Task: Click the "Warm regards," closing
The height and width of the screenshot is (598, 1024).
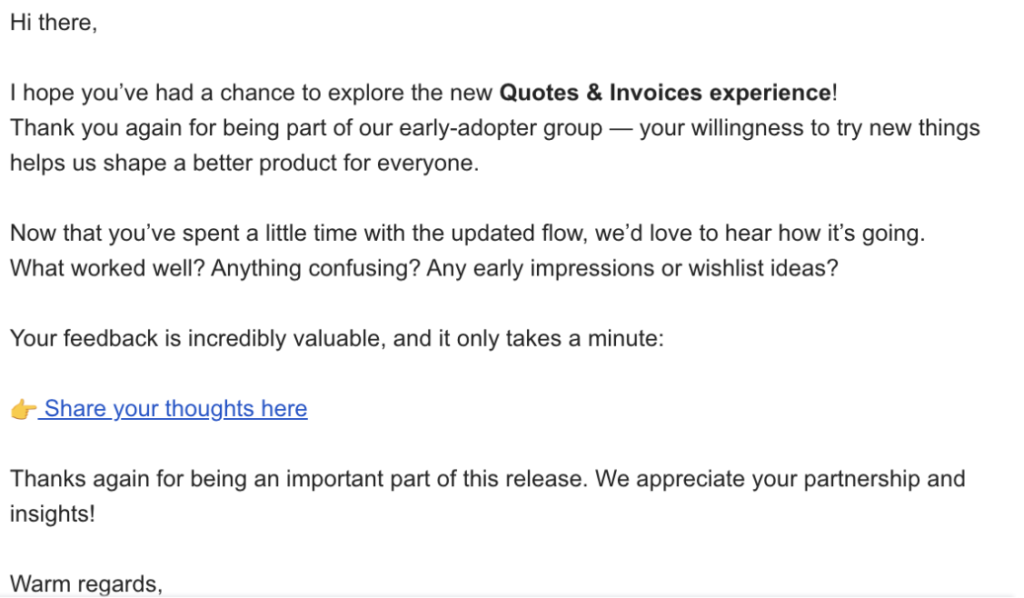Action: pos(86,583)
